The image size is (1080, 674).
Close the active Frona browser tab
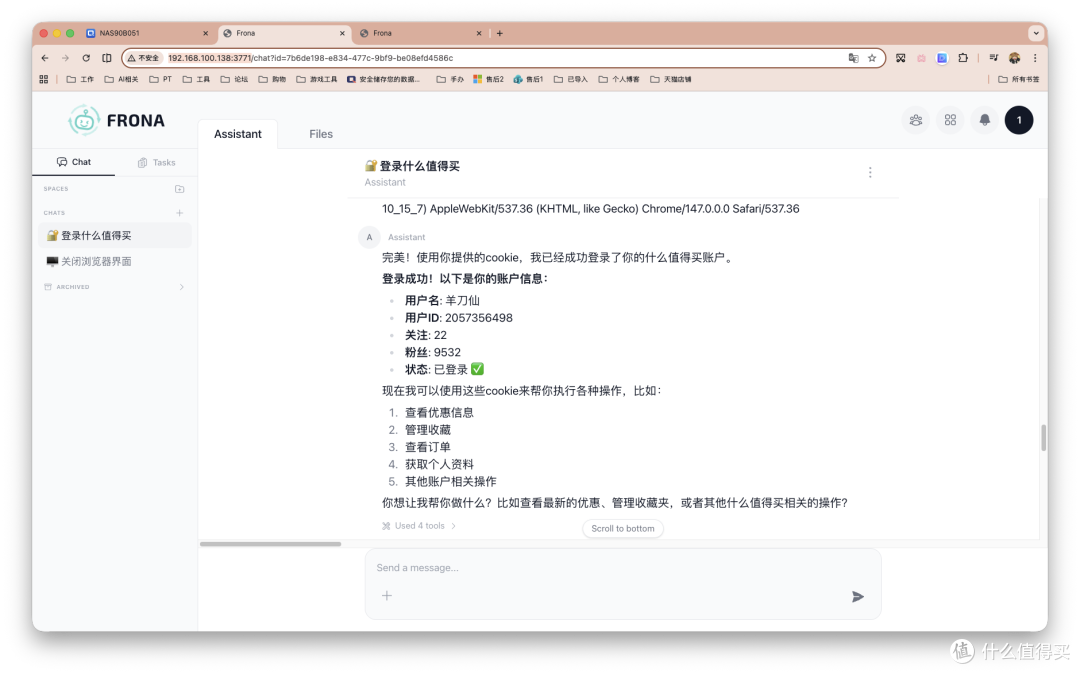[x=342, y=33]
